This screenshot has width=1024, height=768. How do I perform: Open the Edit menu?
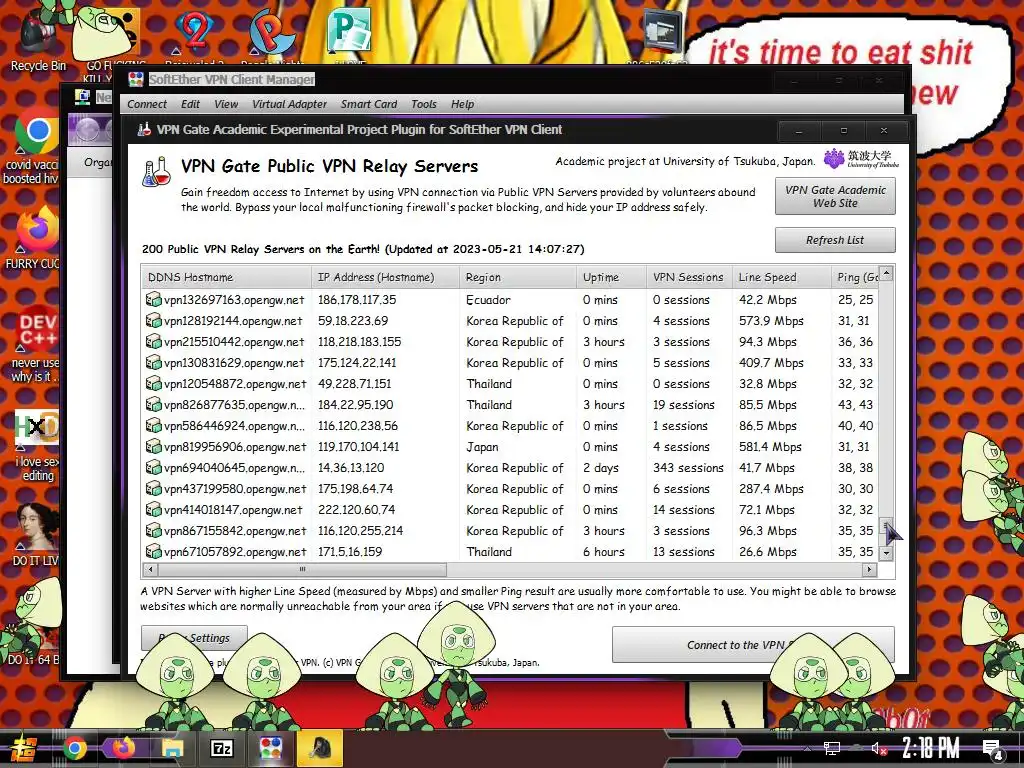(190, 104)
